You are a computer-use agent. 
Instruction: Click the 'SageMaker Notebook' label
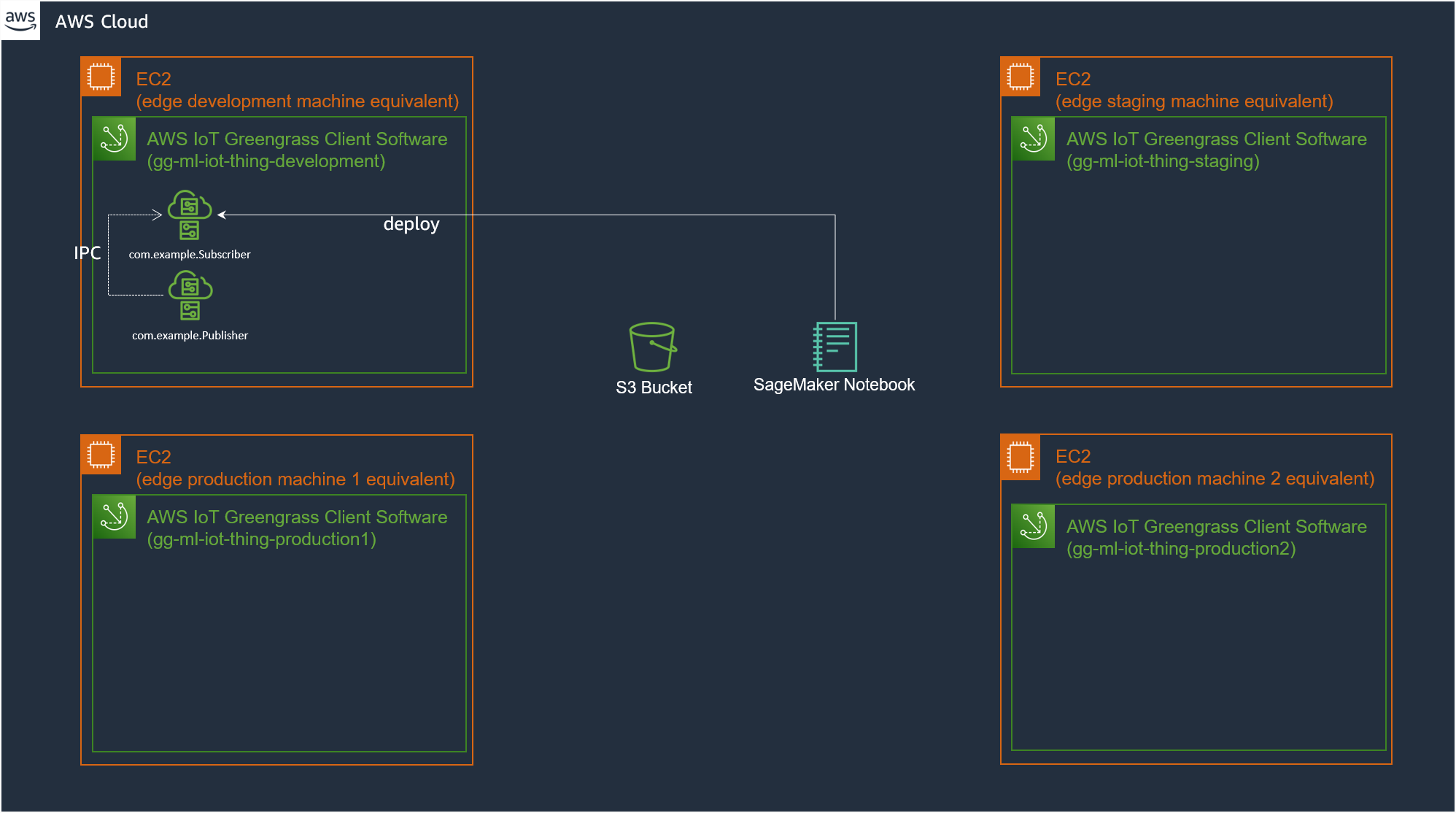[x=834, y=385]
